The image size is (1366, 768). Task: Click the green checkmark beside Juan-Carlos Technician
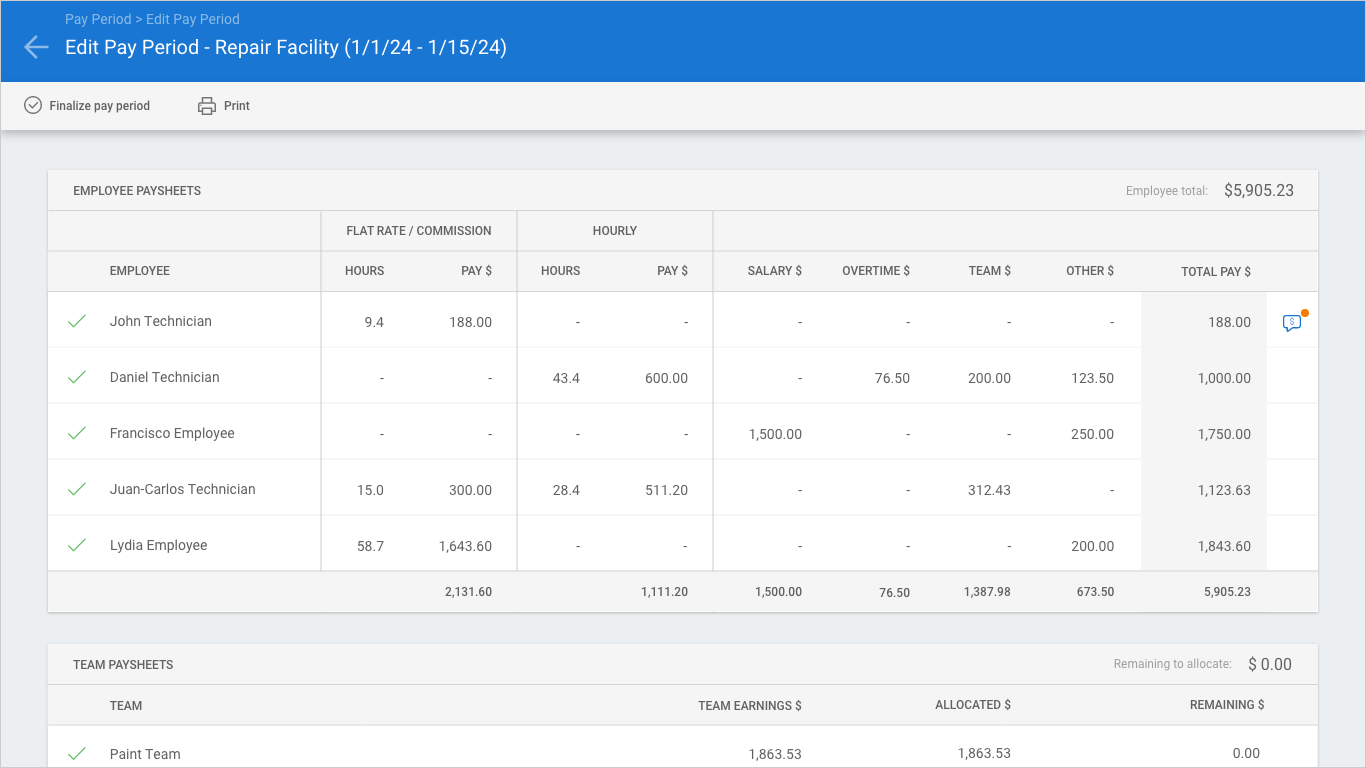click(x=76, y=489)
